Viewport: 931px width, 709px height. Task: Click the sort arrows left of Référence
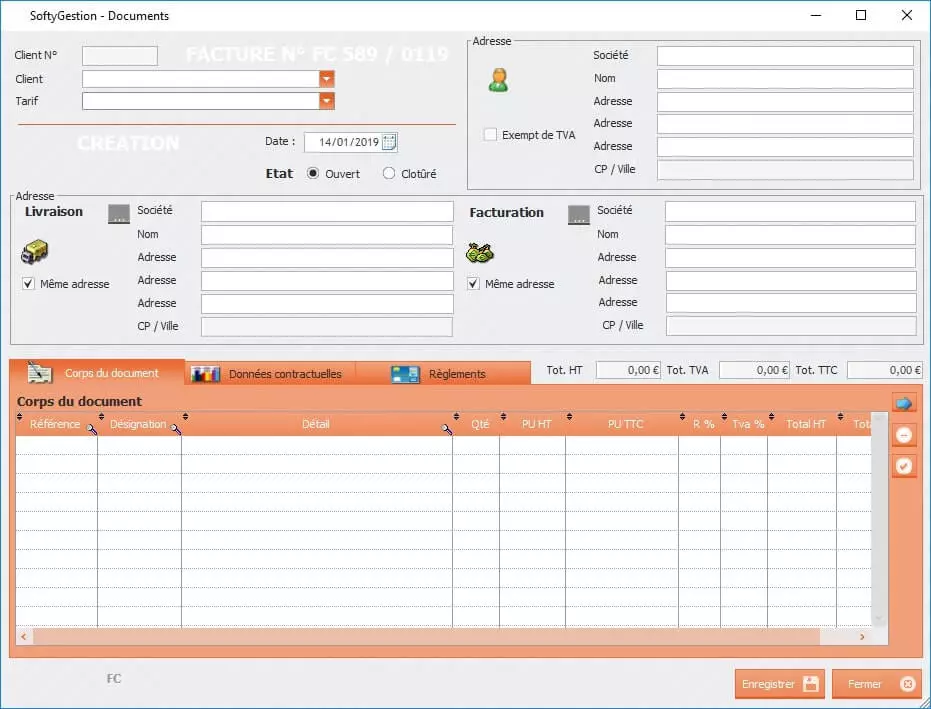pos(20,417)
